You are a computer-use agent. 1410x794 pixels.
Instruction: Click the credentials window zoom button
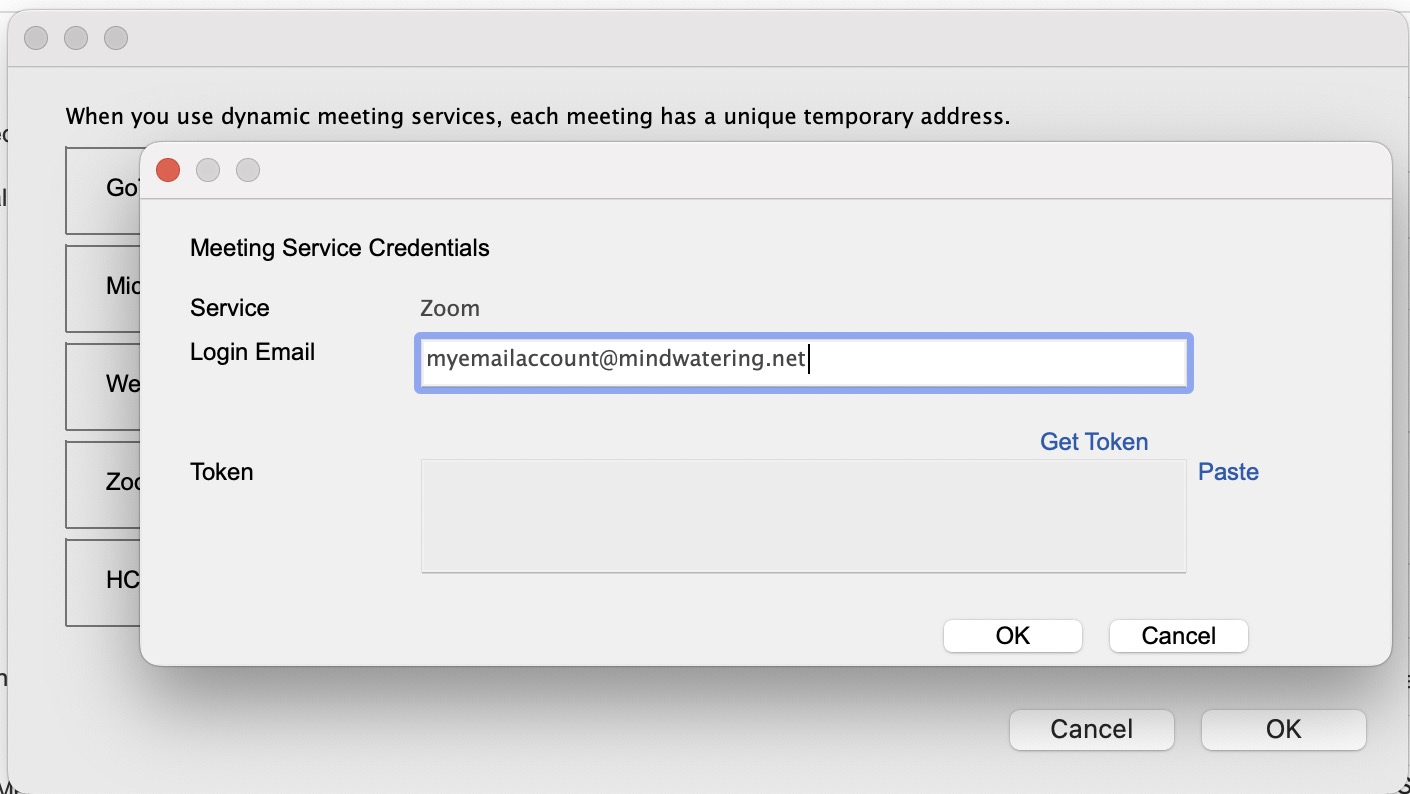(x=247, y=170)
